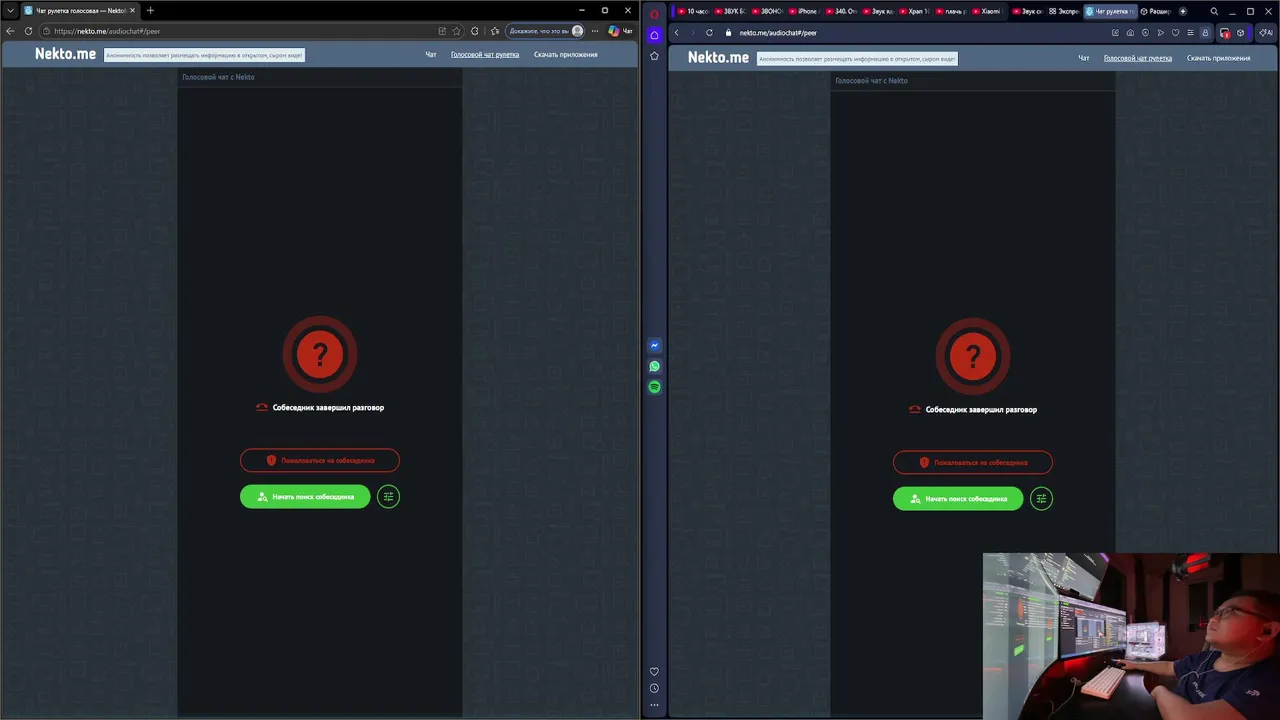Screen dimensions: 1280x720
Task: Open Opera sidebar history clock icon
Action: click(654, 688)
